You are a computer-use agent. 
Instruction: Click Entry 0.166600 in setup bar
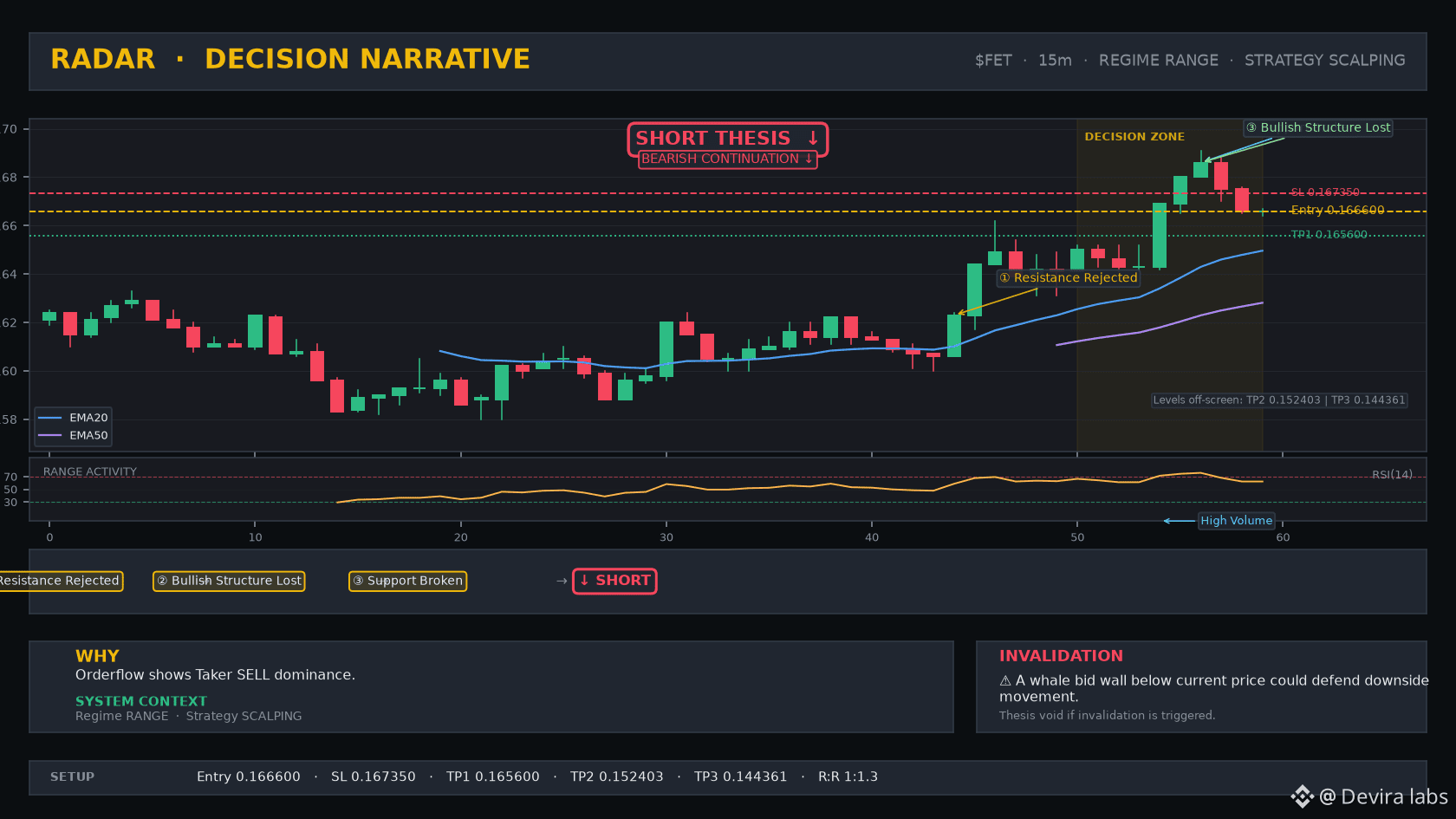[x=248, y=777]
